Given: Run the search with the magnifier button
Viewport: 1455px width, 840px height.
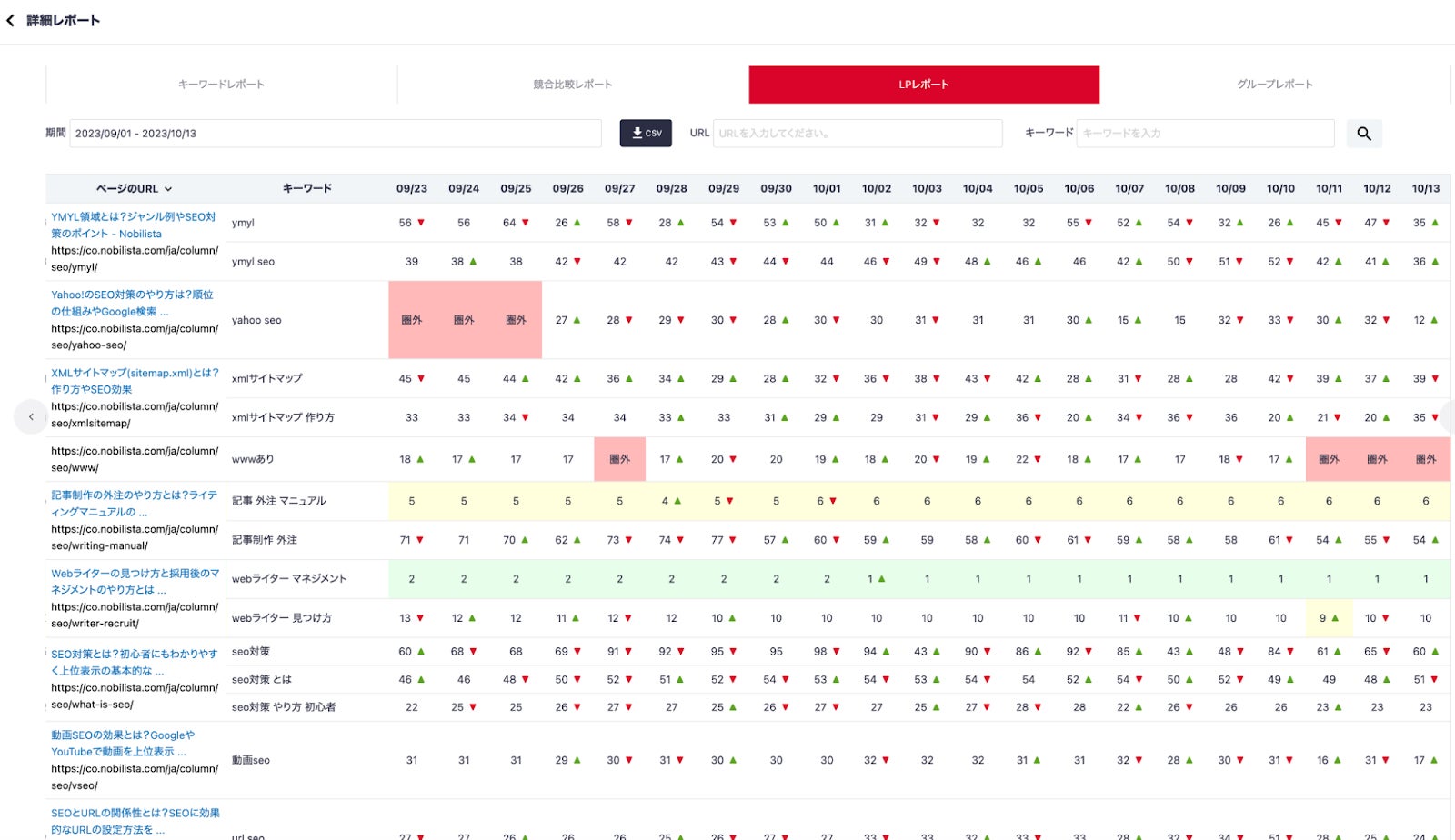Looking at the screenshot, I should [x=1364, y=134].
